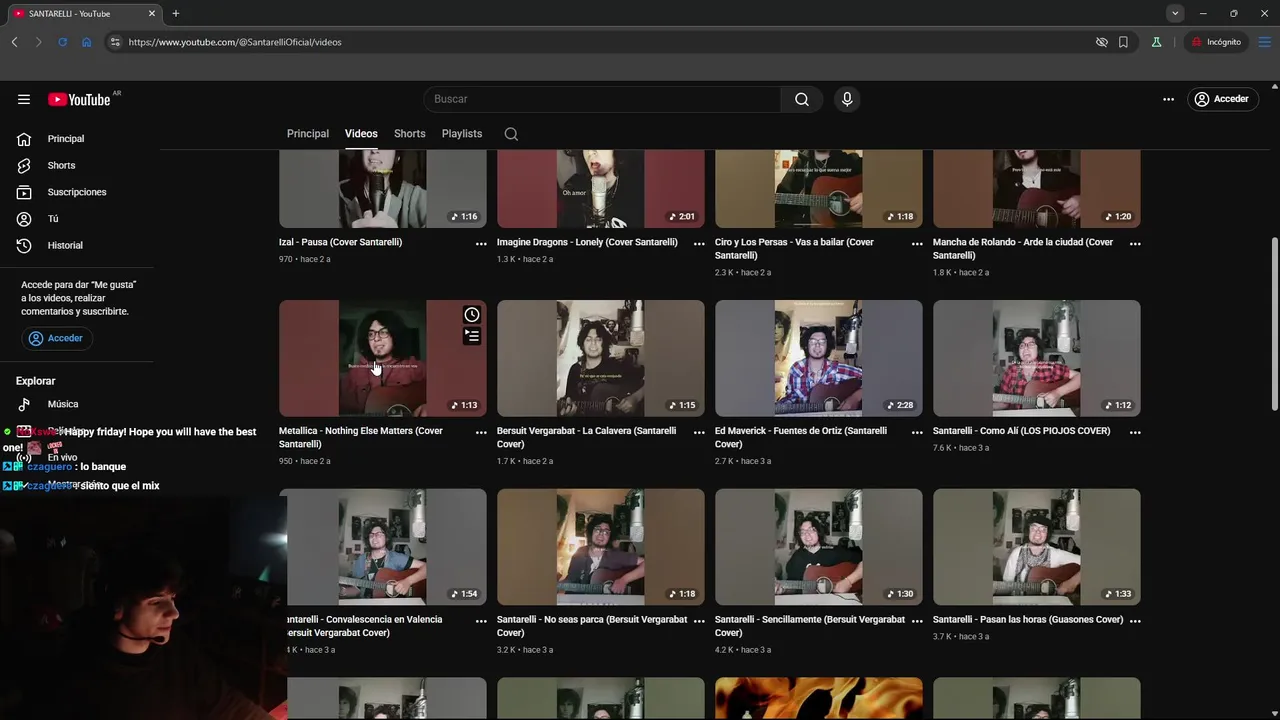Open the browser main menu
Viewport: 1280px width, 720px height.
click(1264, 42)
